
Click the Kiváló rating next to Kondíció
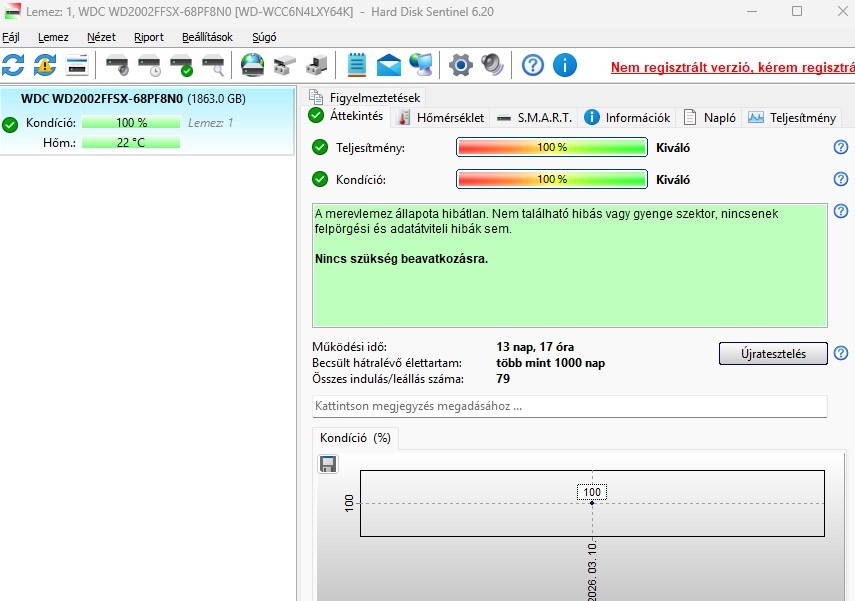(672, 180)
